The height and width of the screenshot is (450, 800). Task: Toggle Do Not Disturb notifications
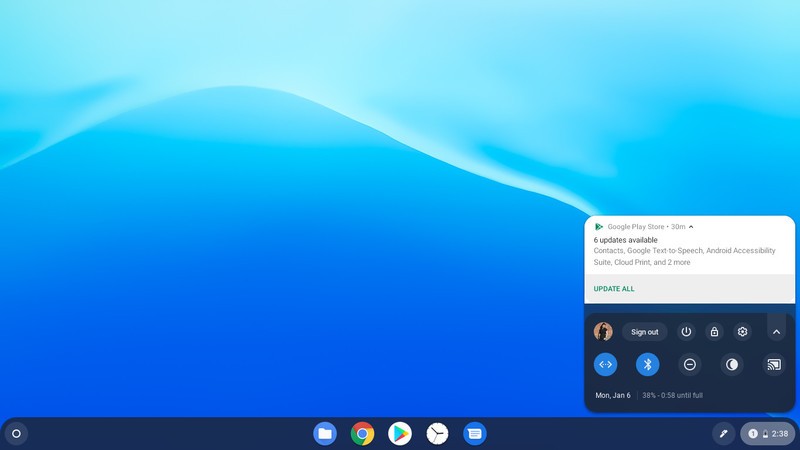[690, 364]
